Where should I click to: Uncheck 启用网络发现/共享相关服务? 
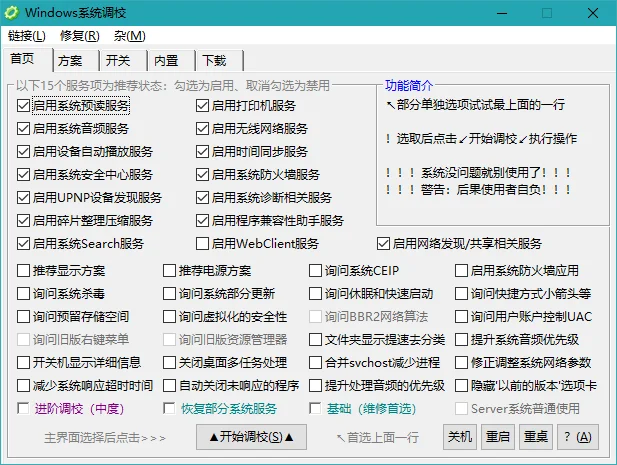coord(383,244)
